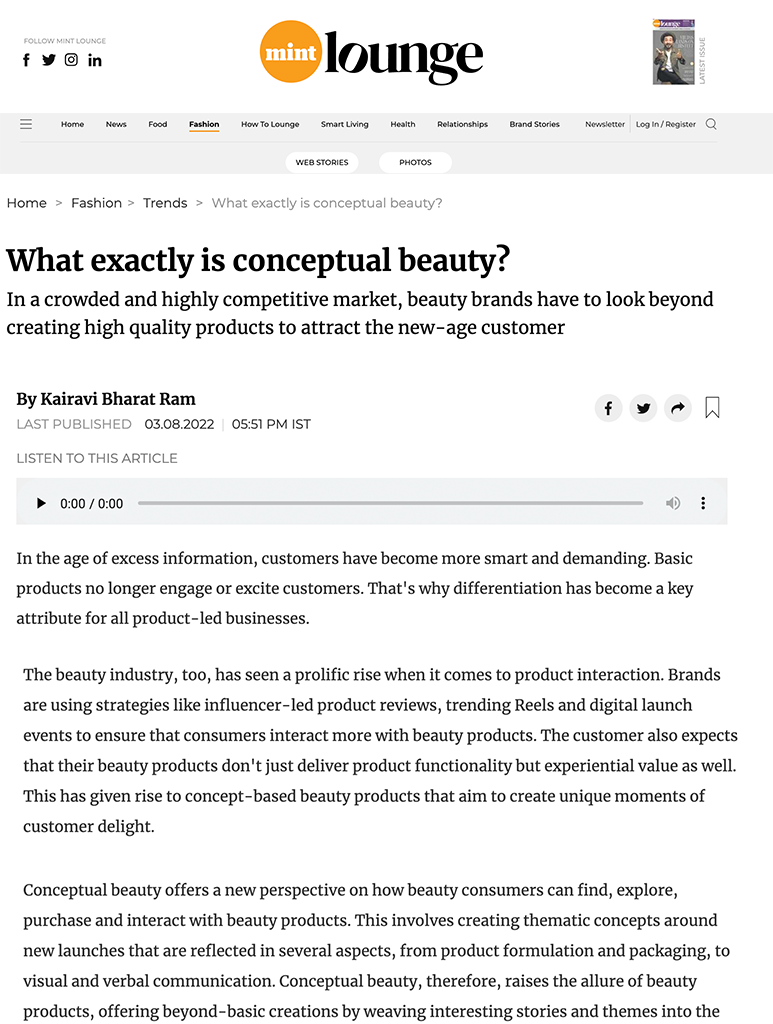Click the share arrow icon
The image size is (773, 1024).
pyautogui.click(x=677, y=408)
